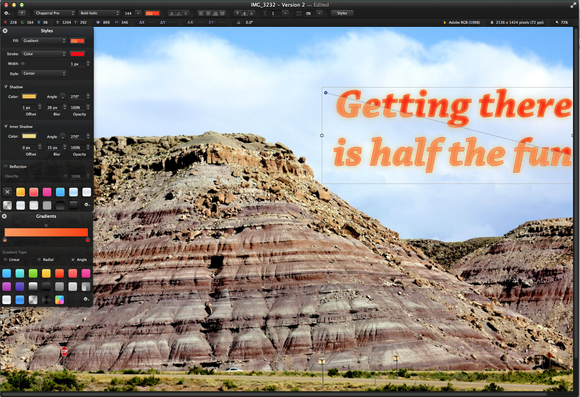Open the Stroke type dropdown
This screenshot has width=580, height=397.
[44, 54]
